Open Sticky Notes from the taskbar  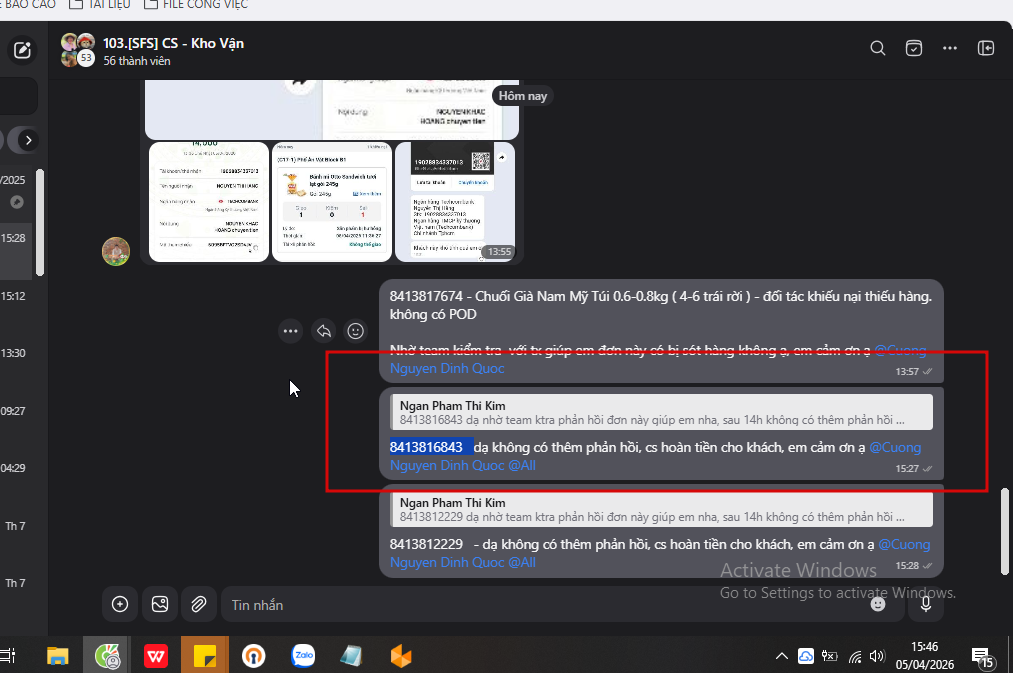coord(205,655)
